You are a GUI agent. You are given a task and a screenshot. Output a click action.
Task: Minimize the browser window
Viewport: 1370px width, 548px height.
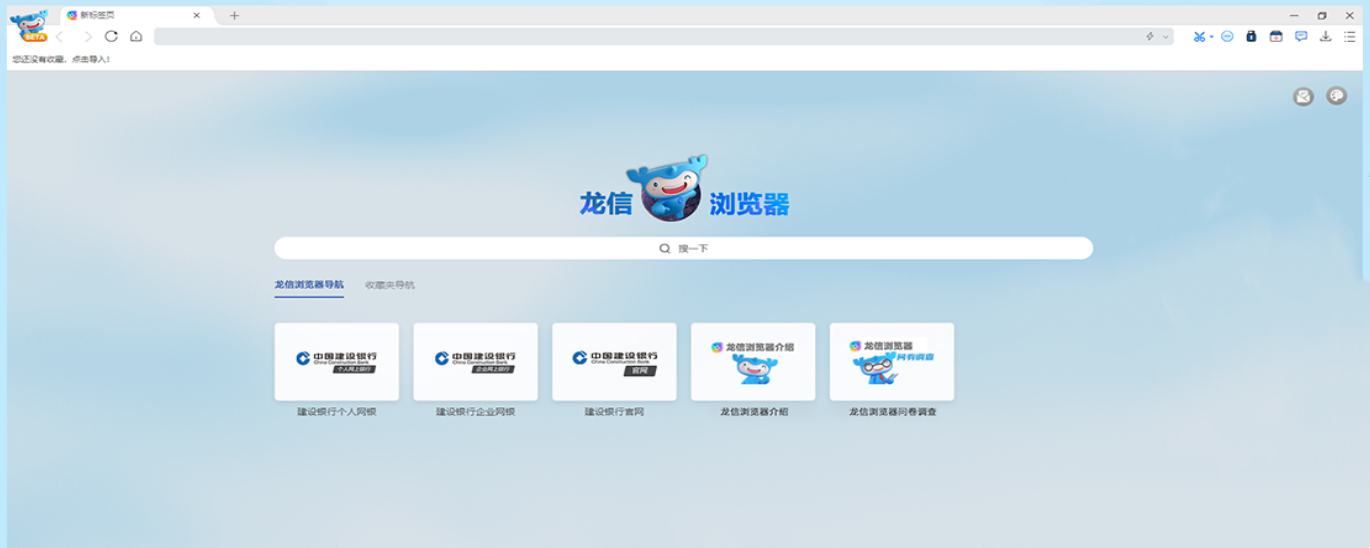pos(1294,15)
